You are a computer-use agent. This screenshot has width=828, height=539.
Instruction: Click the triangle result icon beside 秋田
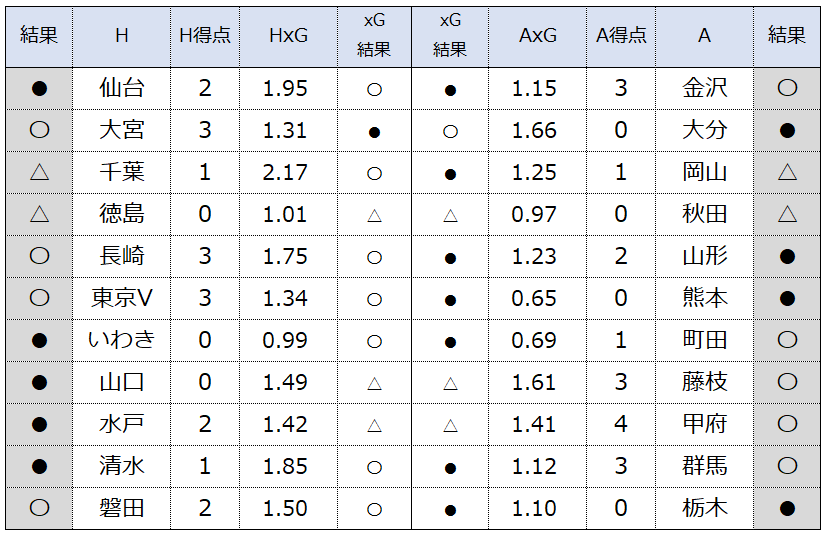[787, 214]
